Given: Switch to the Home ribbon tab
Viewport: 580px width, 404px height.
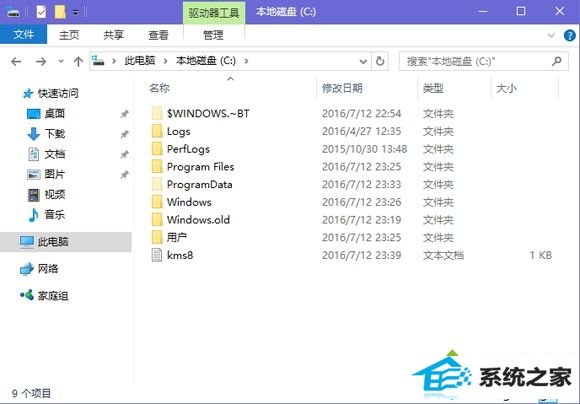Looking at the screenshot, I should tap(69, 35).
